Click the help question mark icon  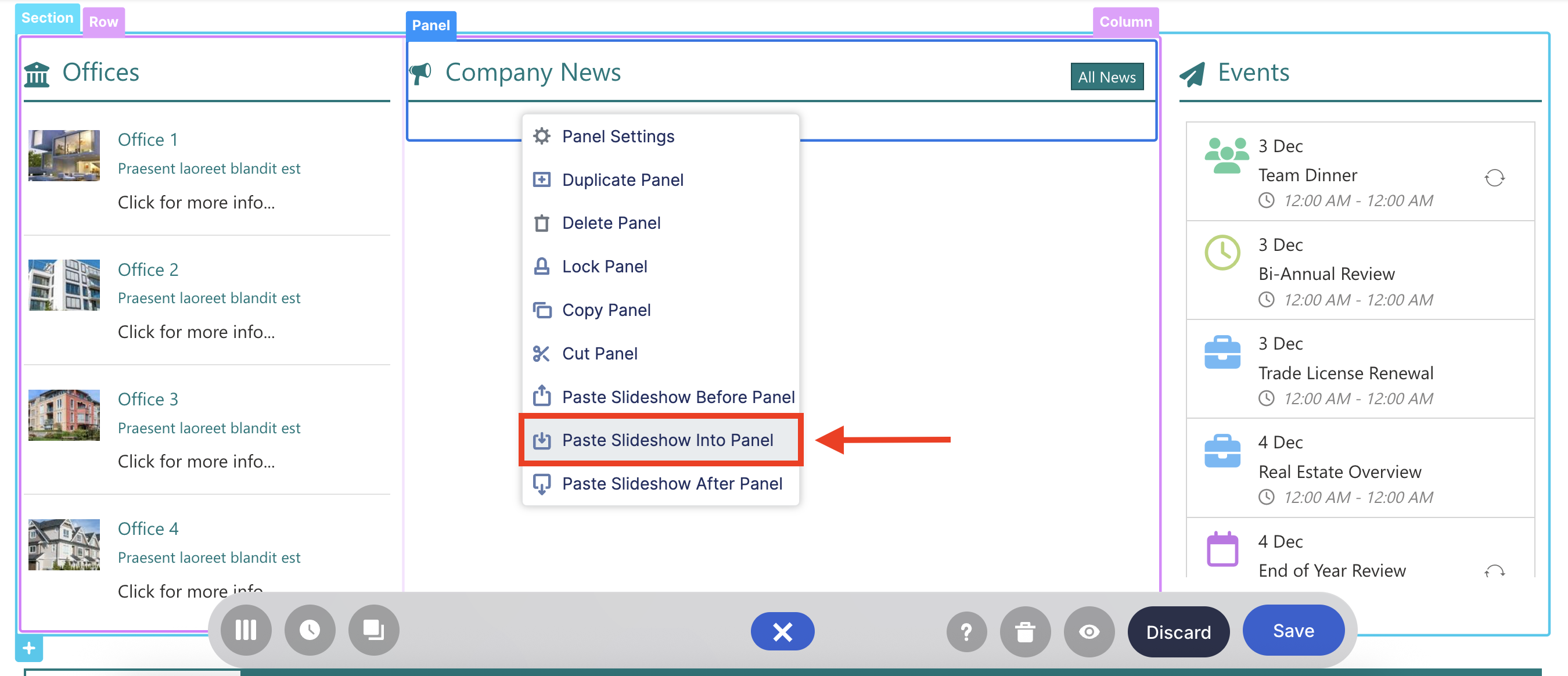coord(966,632)
